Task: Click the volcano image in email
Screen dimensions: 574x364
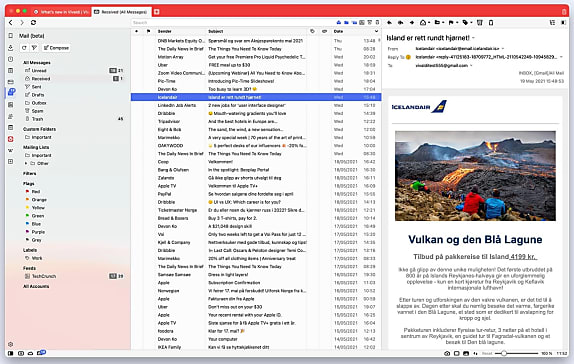Action: coord(475,176)
